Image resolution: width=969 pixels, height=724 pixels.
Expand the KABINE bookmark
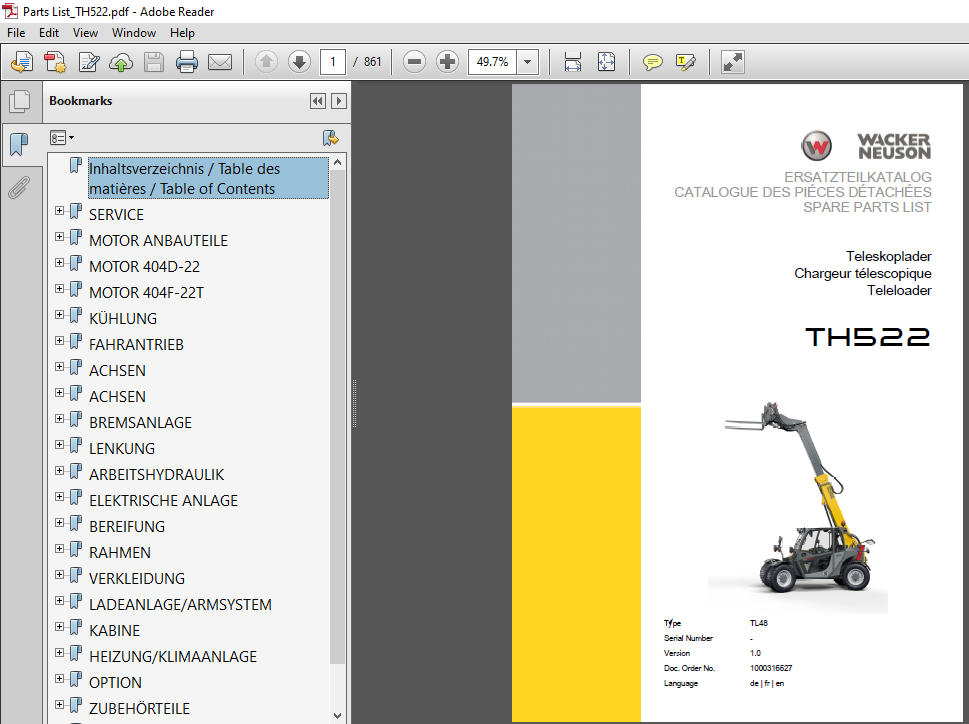(59, 626)
